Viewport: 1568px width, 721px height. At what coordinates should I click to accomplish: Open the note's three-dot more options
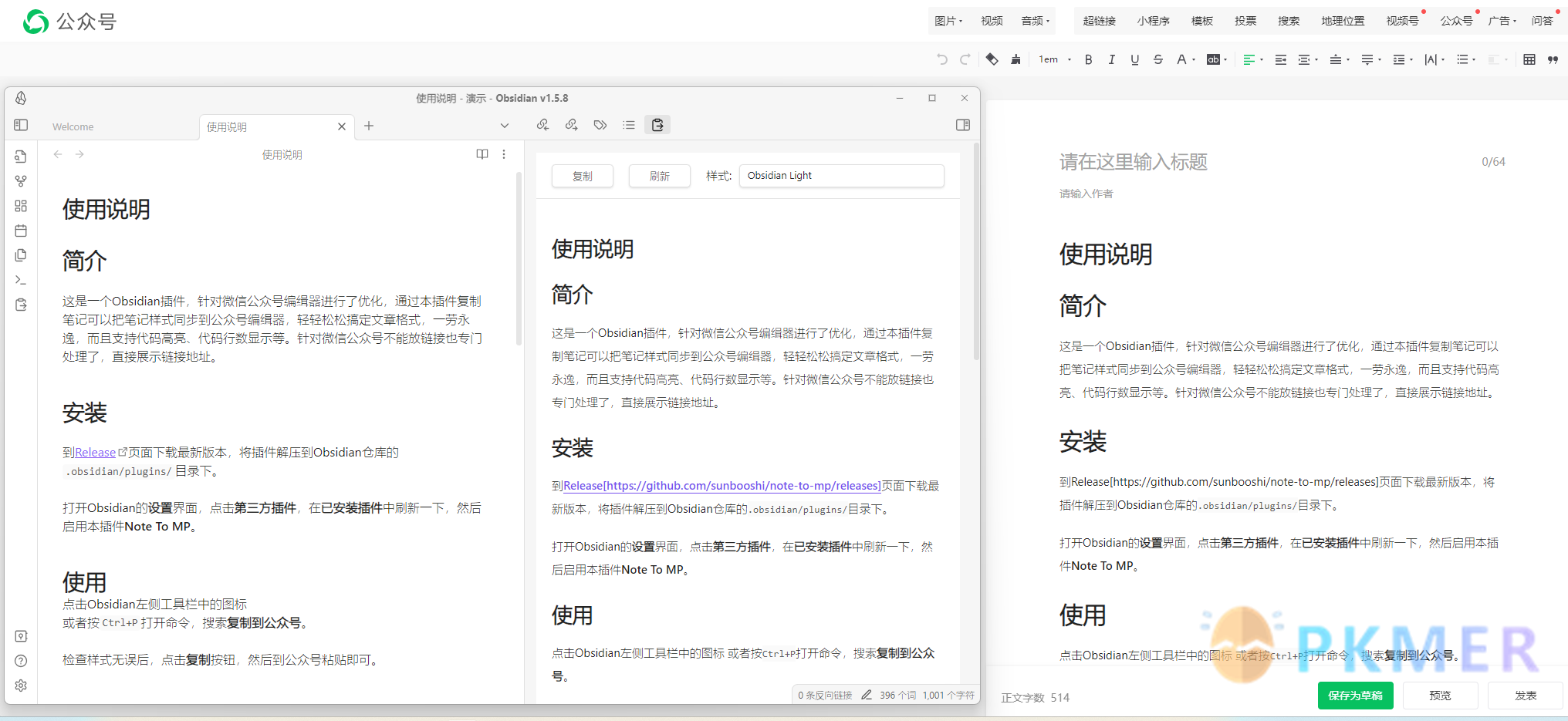pyautogui.click(x=504, y=154)
